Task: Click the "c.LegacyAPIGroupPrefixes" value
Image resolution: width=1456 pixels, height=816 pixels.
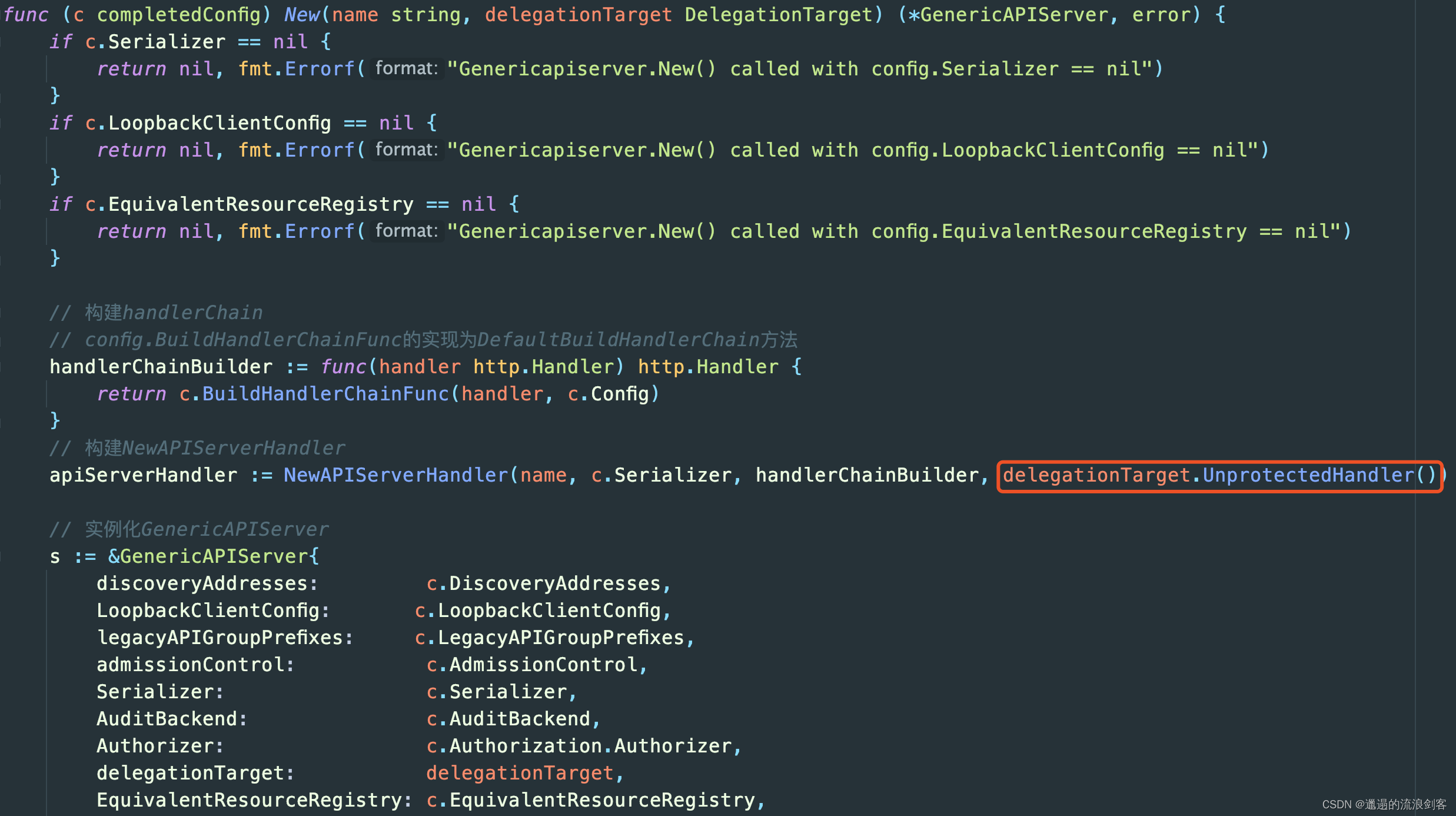Action: click(x=549, y=637)
